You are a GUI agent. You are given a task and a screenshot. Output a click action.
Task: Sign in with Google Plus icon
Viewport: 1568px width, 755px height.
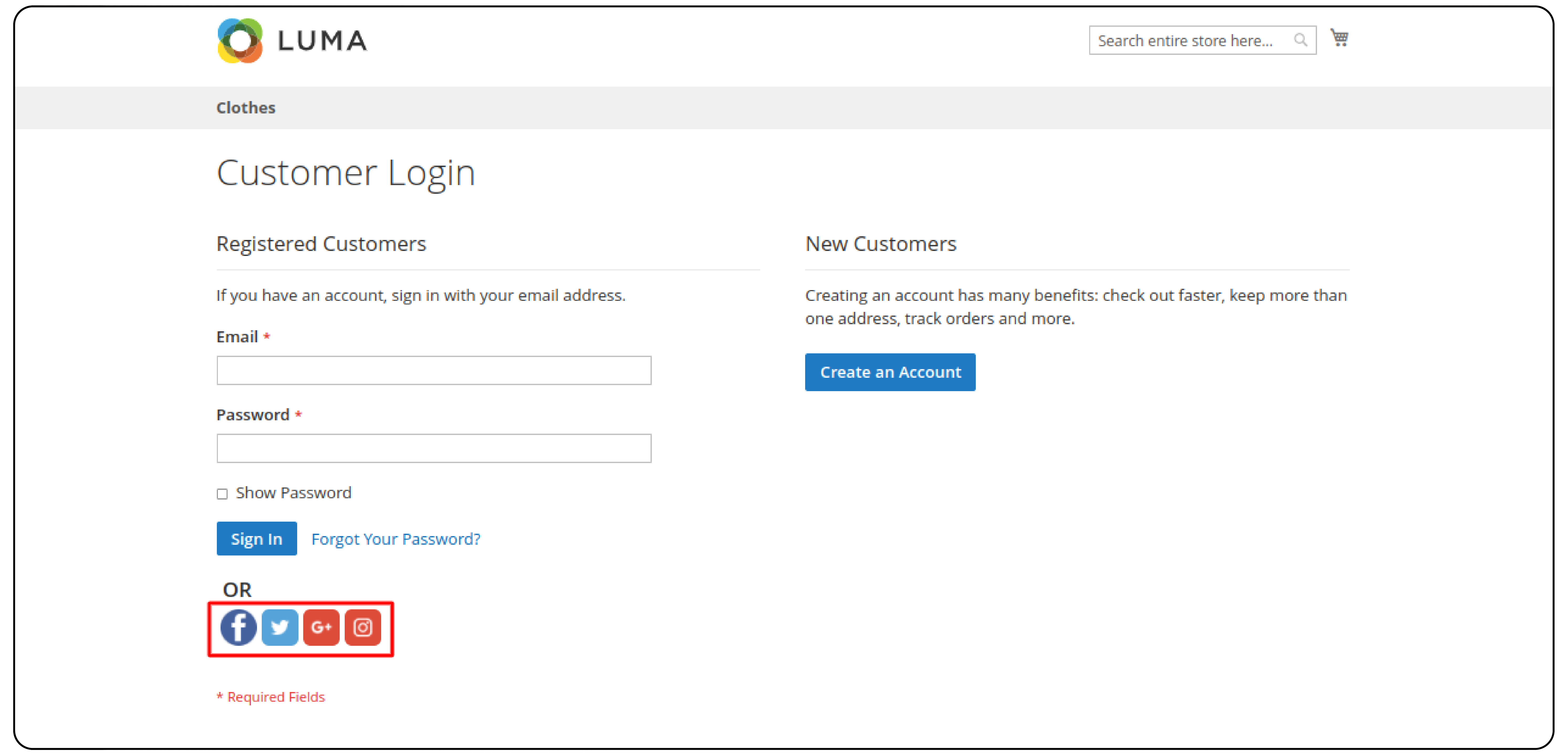click(321, 627)
